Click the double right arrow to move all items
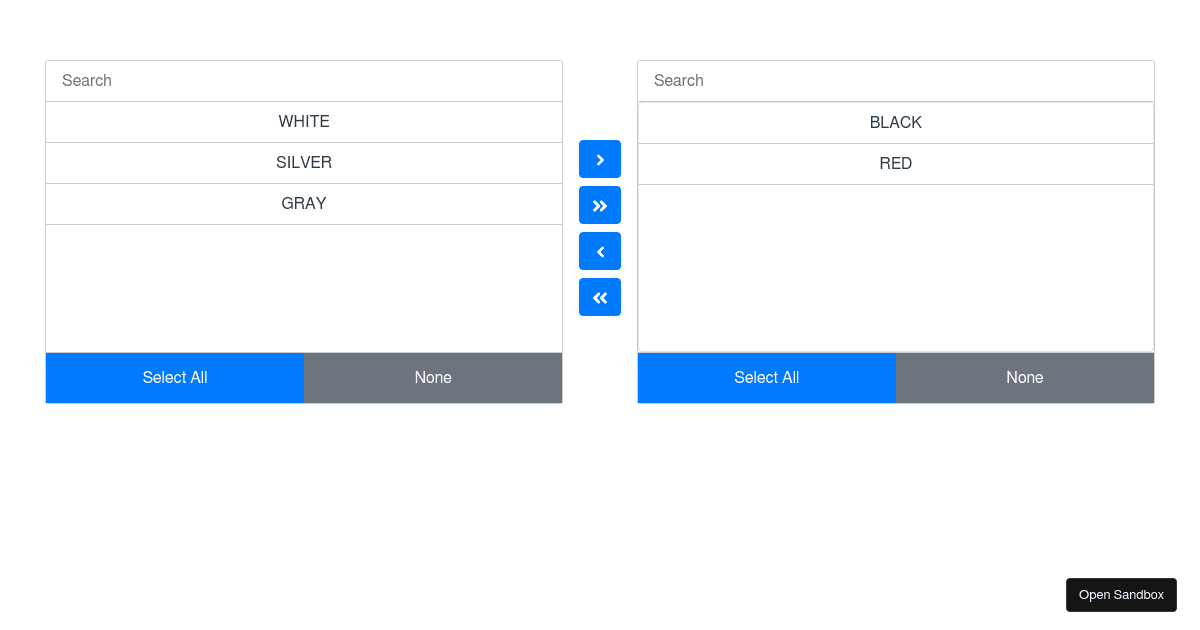1200x630 pixels. click(x=600, y=204)
